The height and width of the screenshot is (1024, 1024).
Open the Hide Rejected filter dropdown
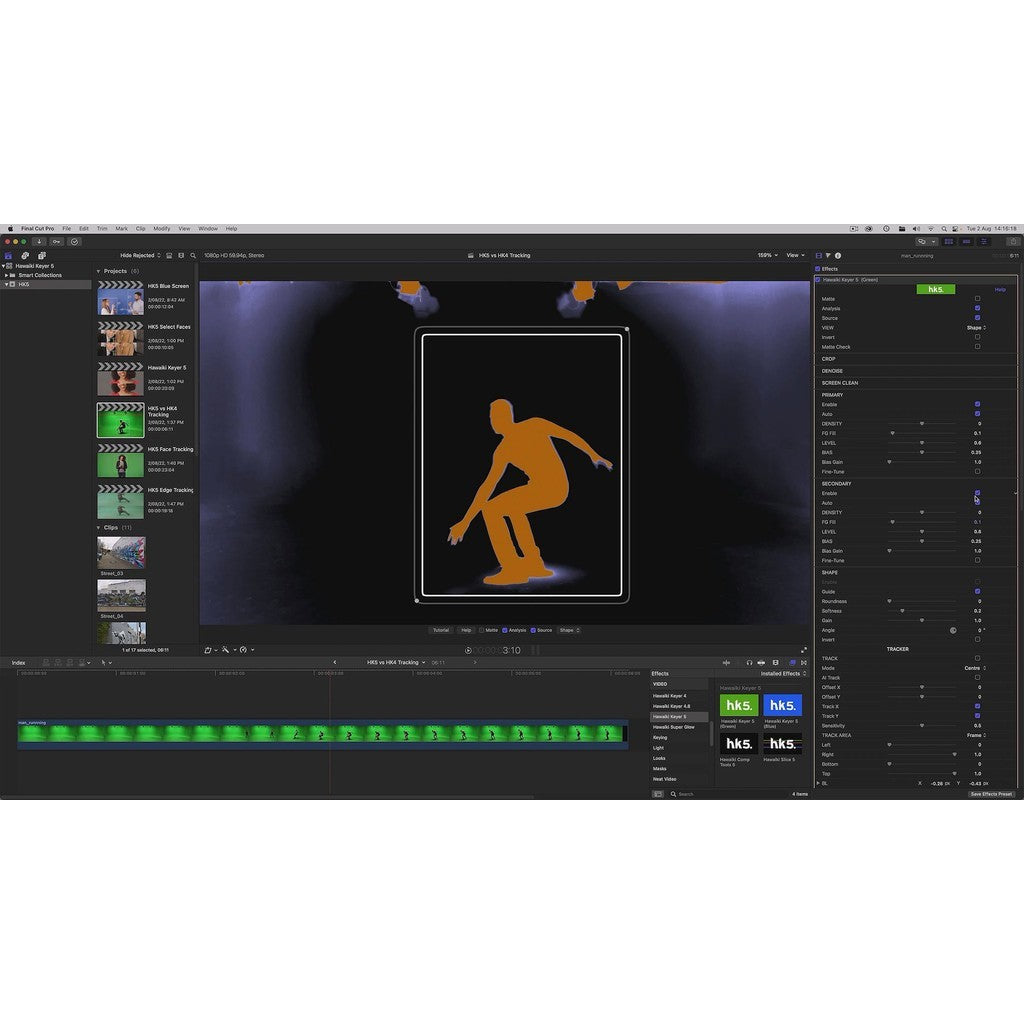coord(140,255)
